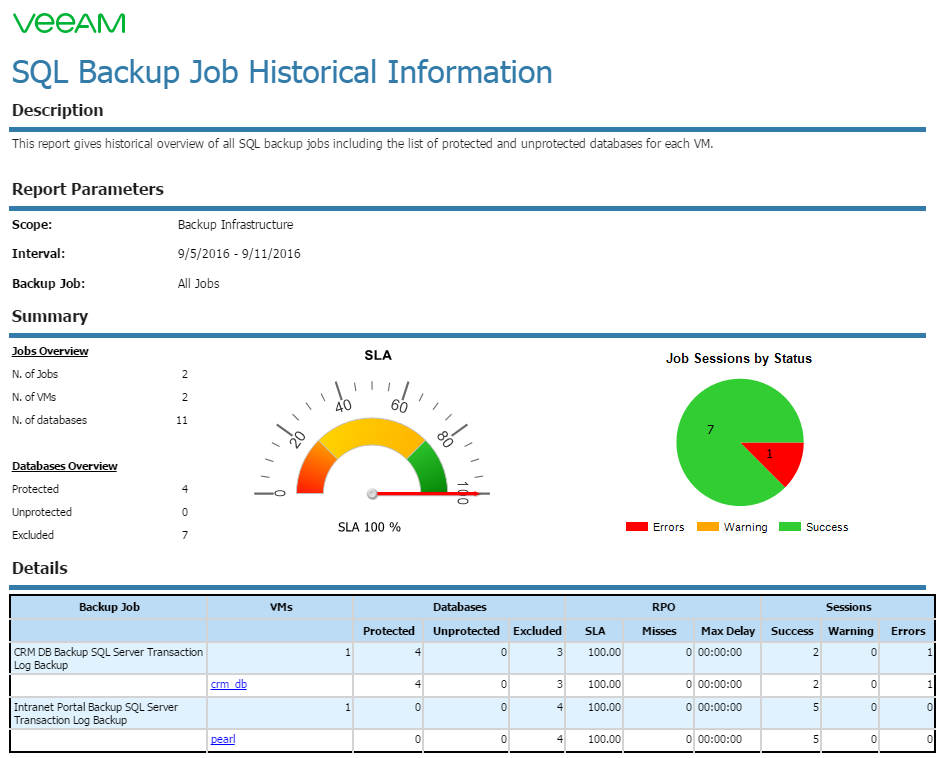Click the 'Excluded' column header

537,631
